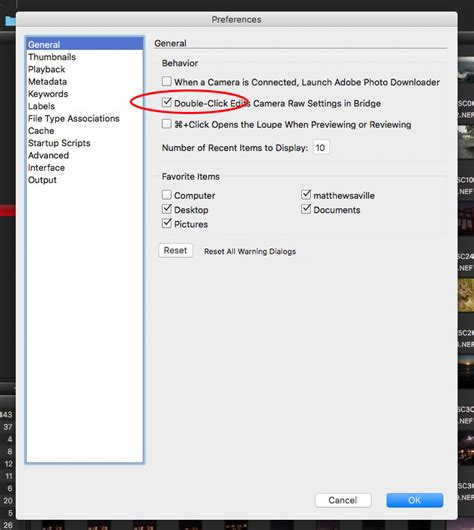Uncheck the Desktop favorite item
This screenshot has width=474, height=530.
pyautogui.click(x=166, y=209)
